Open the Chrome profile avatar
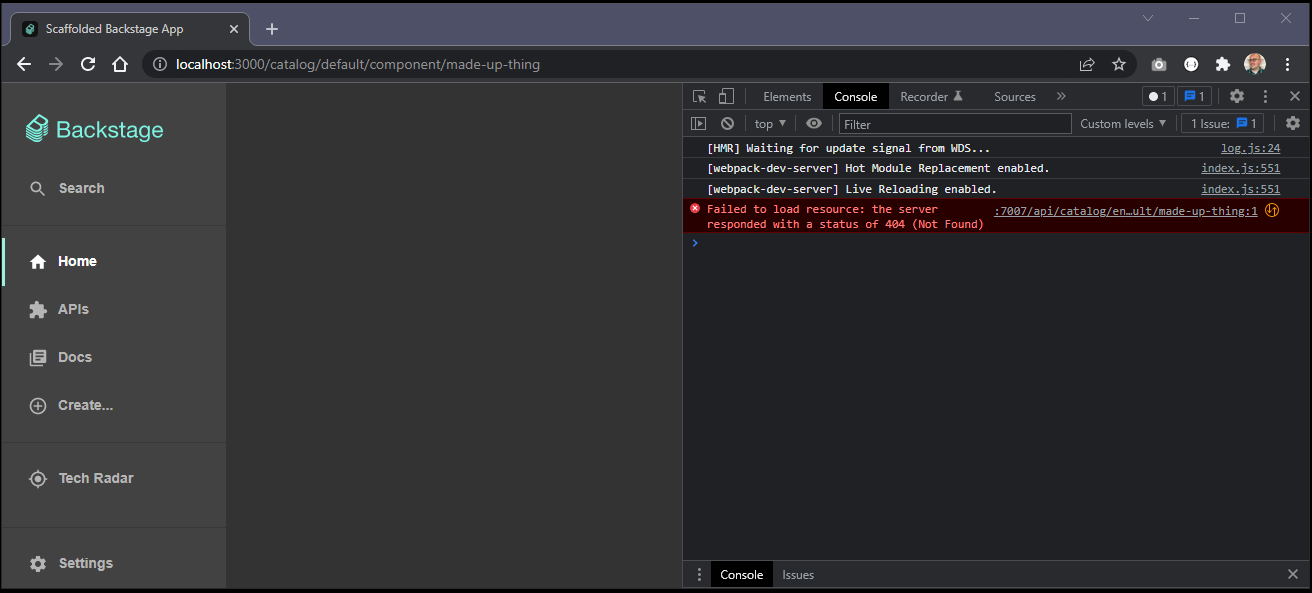The image size is (1312, 593). click(1254, 64)
